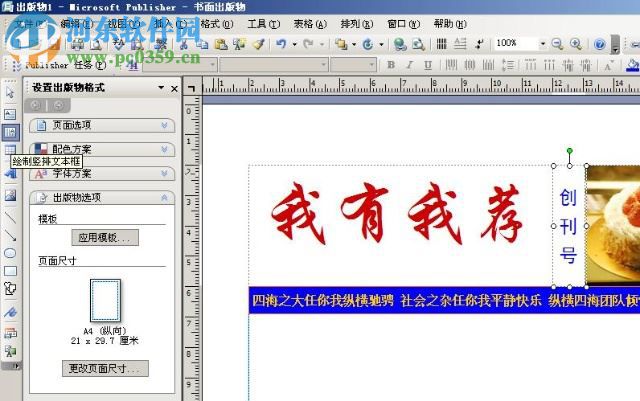Select the Insert Table tool
640x401 pixels.
10,149
